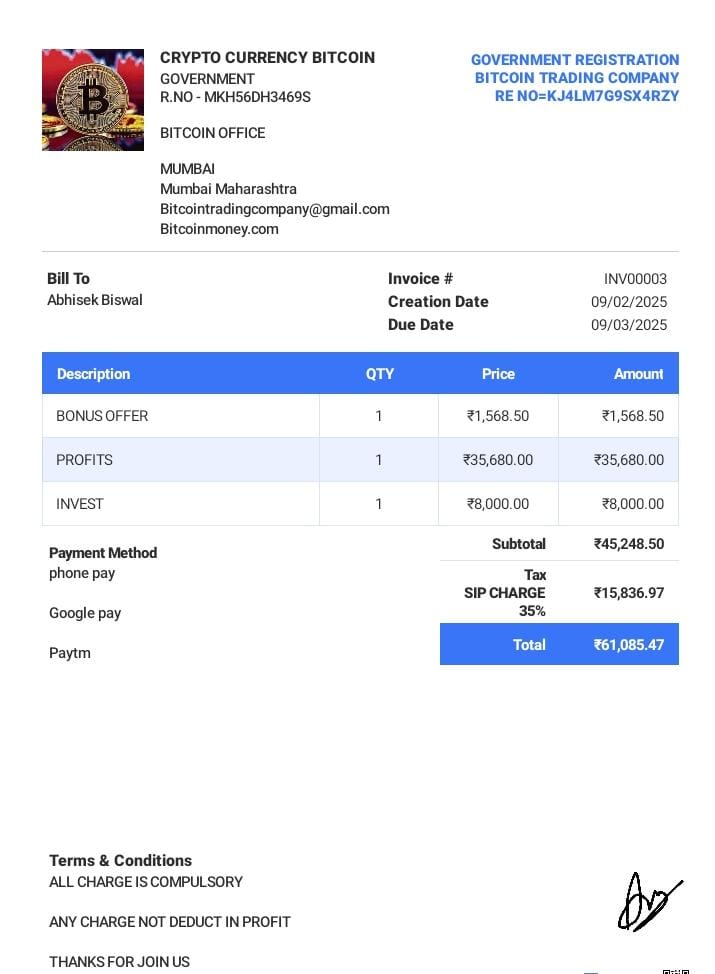The image size is (715, 974).
Task: Click the RE NO registration number text
Action: [586, 96]
